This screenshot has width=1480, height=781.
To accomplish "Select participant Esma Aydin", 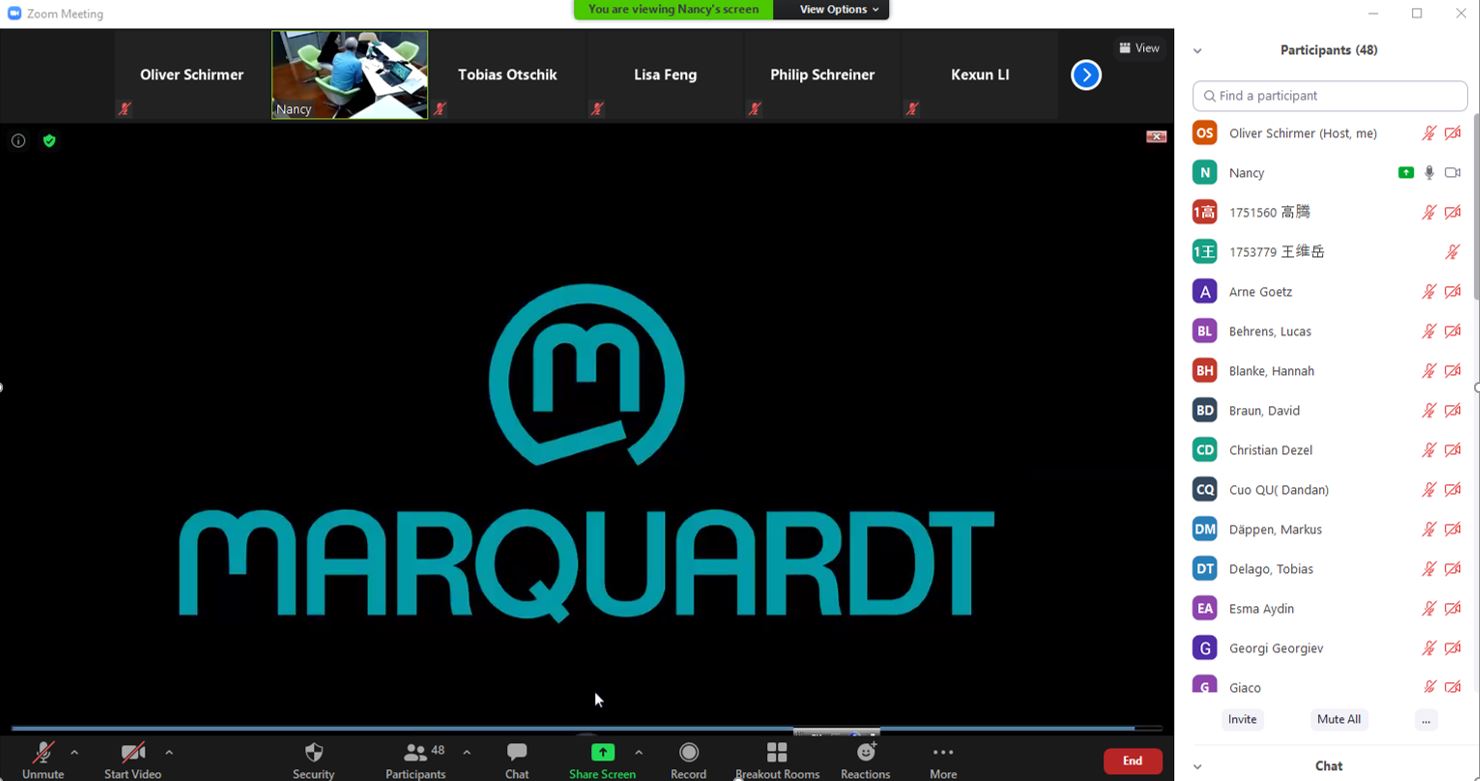I will tap(1329, 608).
